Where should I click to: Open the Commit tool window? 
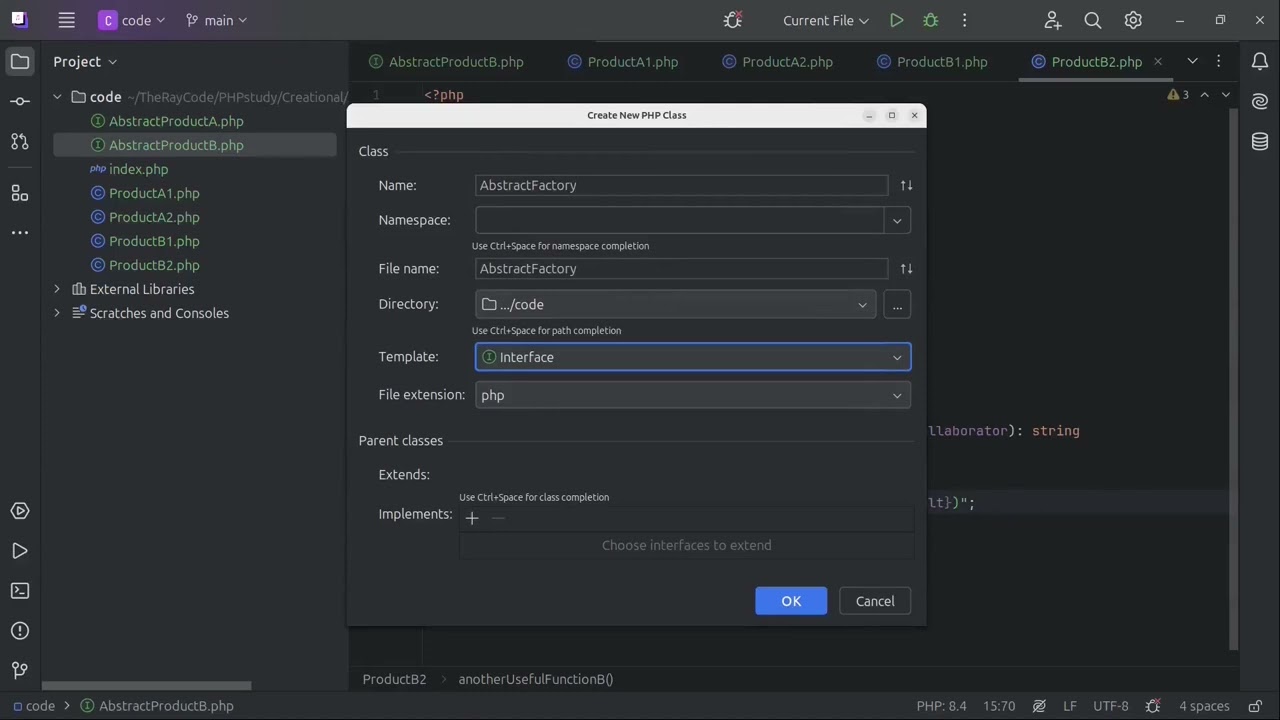point(20,101)
